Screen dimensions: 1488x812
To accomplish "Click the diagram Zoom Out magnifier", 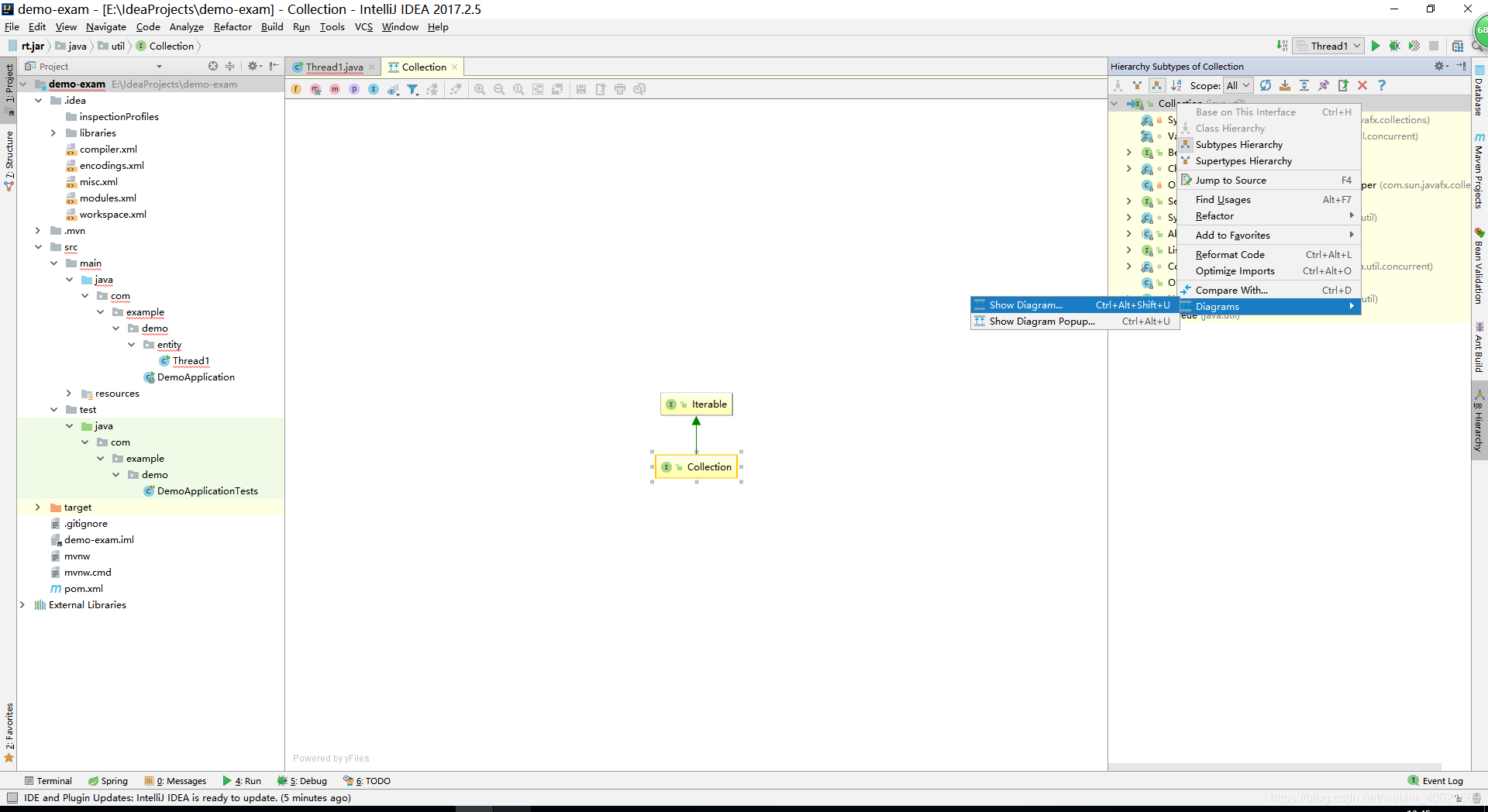I will pos(499,89).
